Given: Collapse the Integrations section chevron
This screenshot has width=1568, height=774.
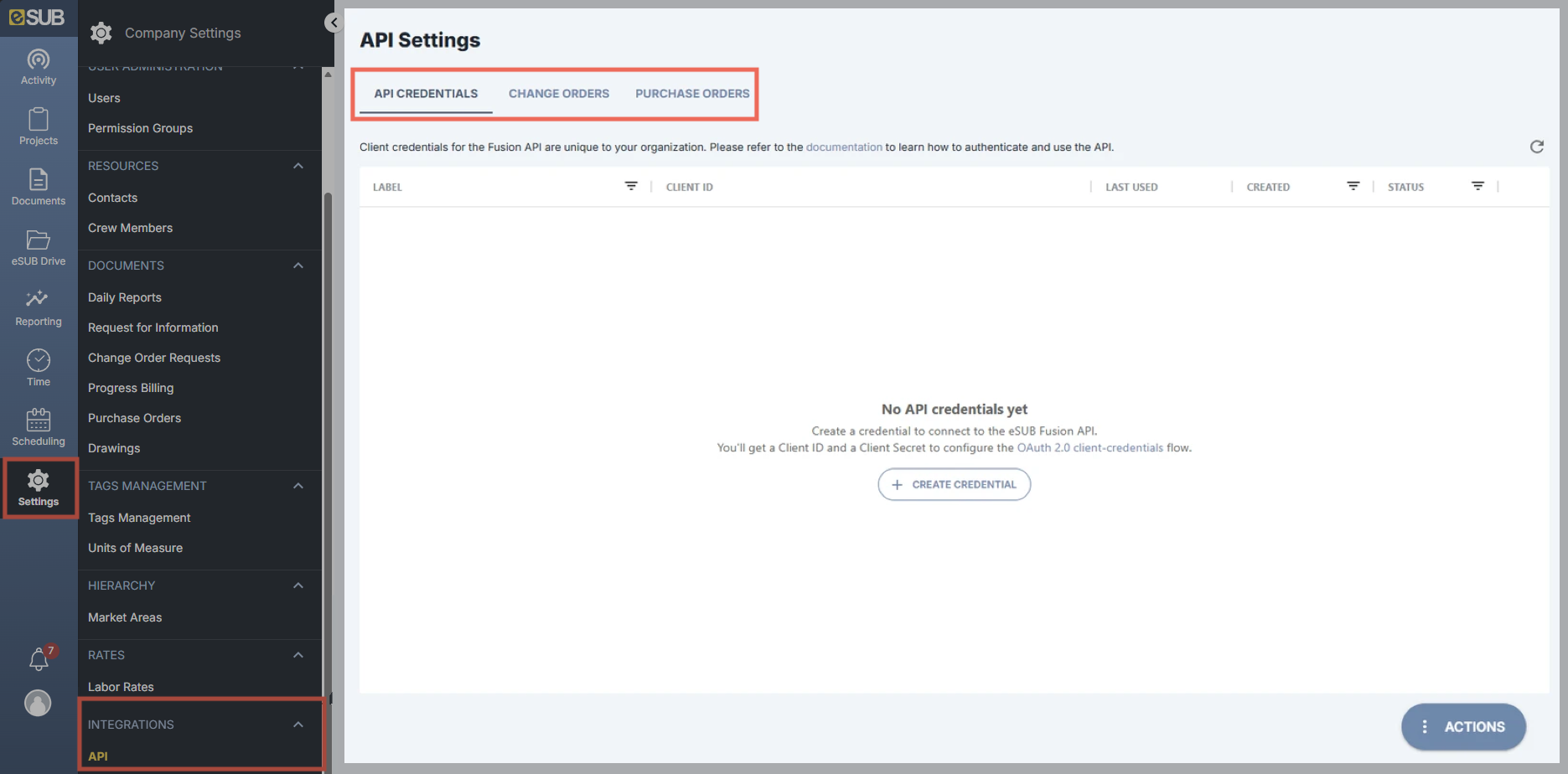Looking at the screenshot, I should click(298, 725).
